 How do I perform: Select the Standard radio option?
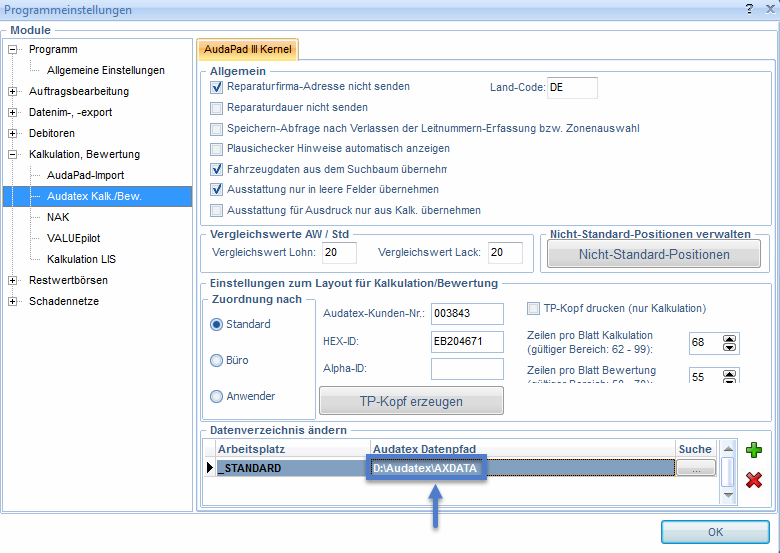[x=216, y=324]
